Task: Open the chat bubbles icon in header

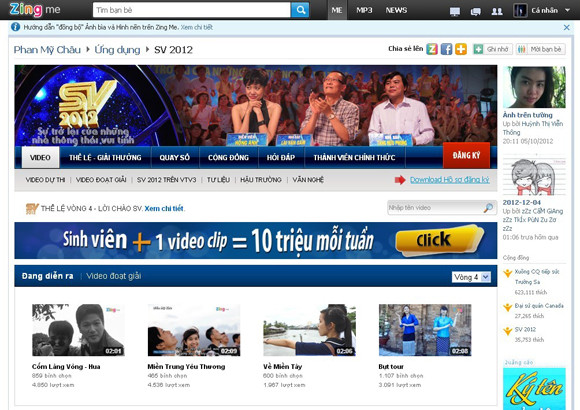Action: click(x=475, y=11)
